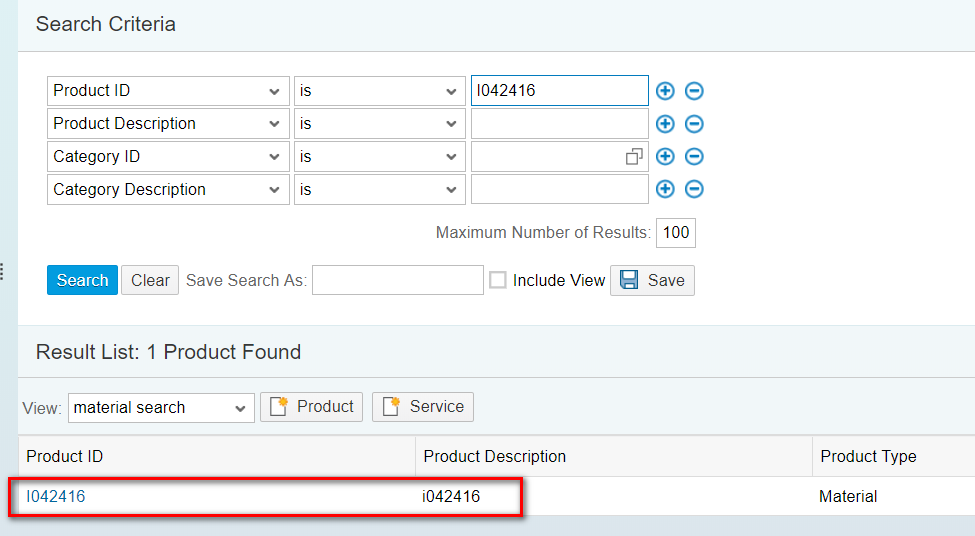Click the Search button
The height and width of the screenshot is (536, 975).
82,280
